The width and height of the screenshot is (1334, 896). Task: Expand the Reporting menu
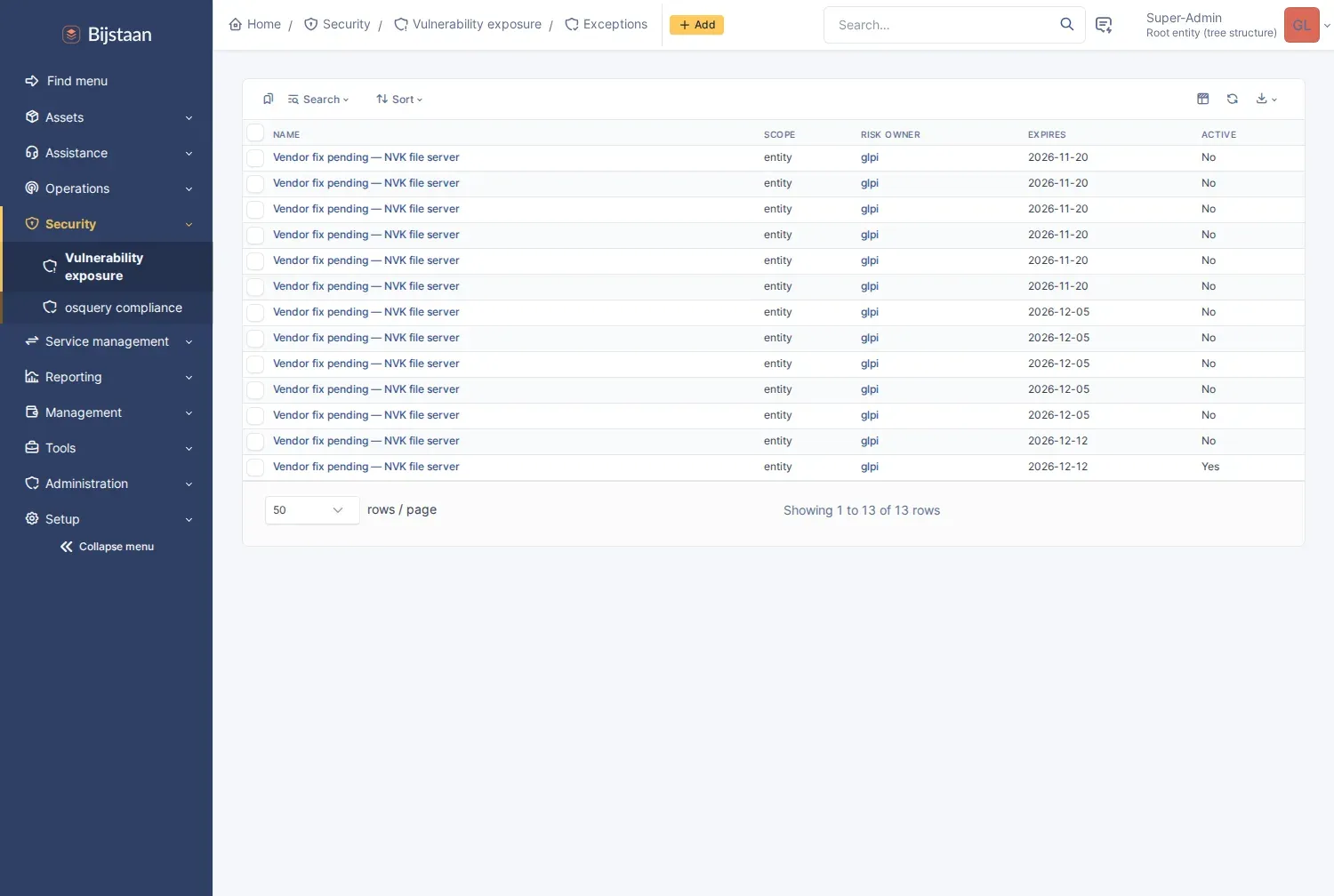tap(106, 377)
